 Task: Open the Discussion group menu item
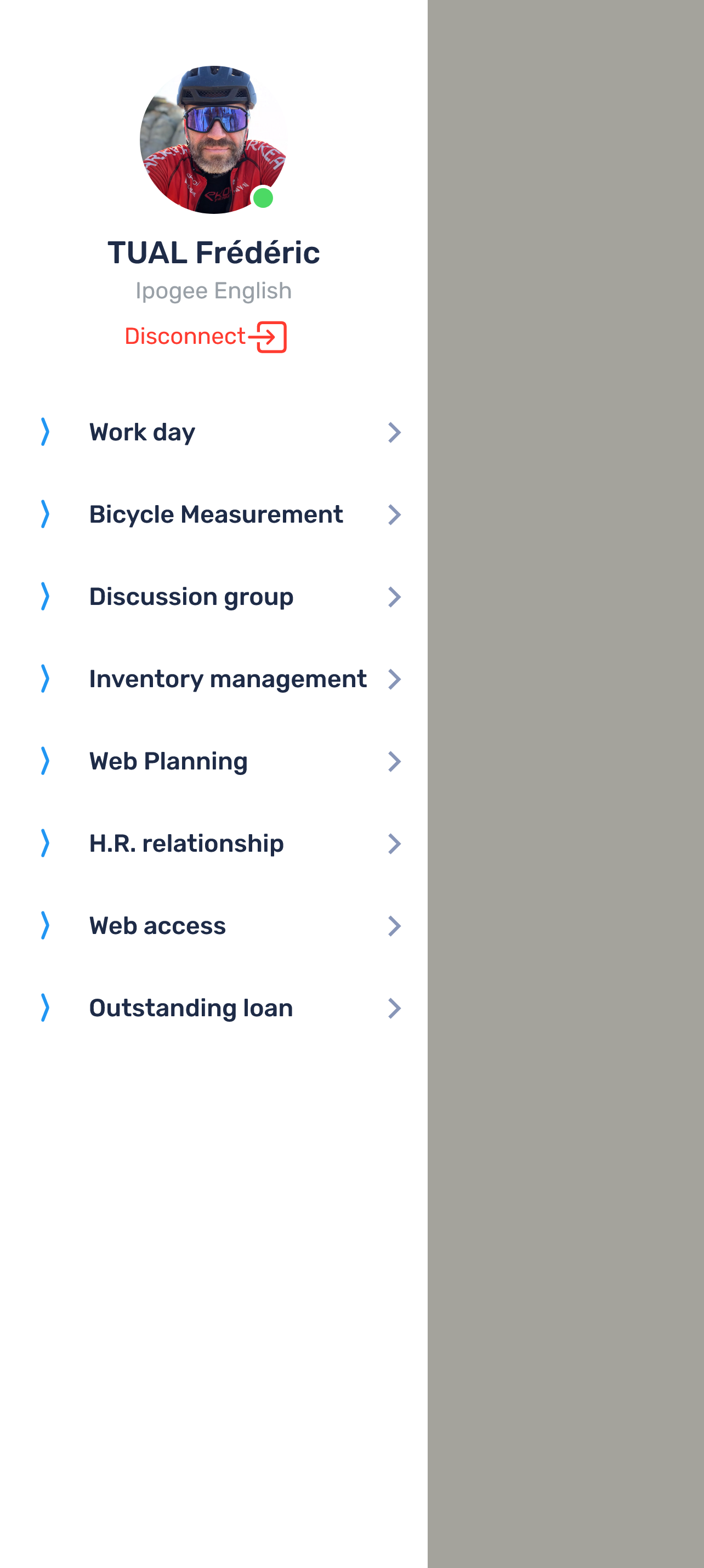pos(214,597)
